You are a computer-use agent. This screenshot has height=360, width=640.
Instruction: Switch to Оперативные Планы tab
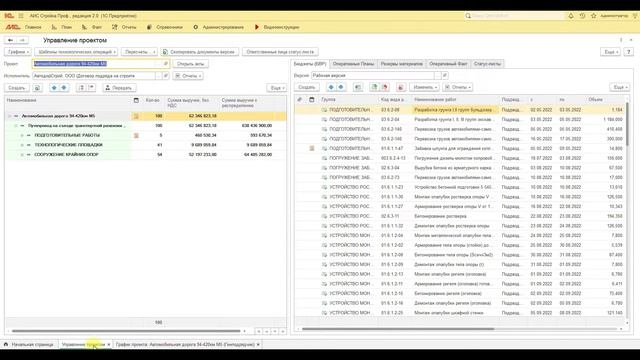click(x=353, y=64)
